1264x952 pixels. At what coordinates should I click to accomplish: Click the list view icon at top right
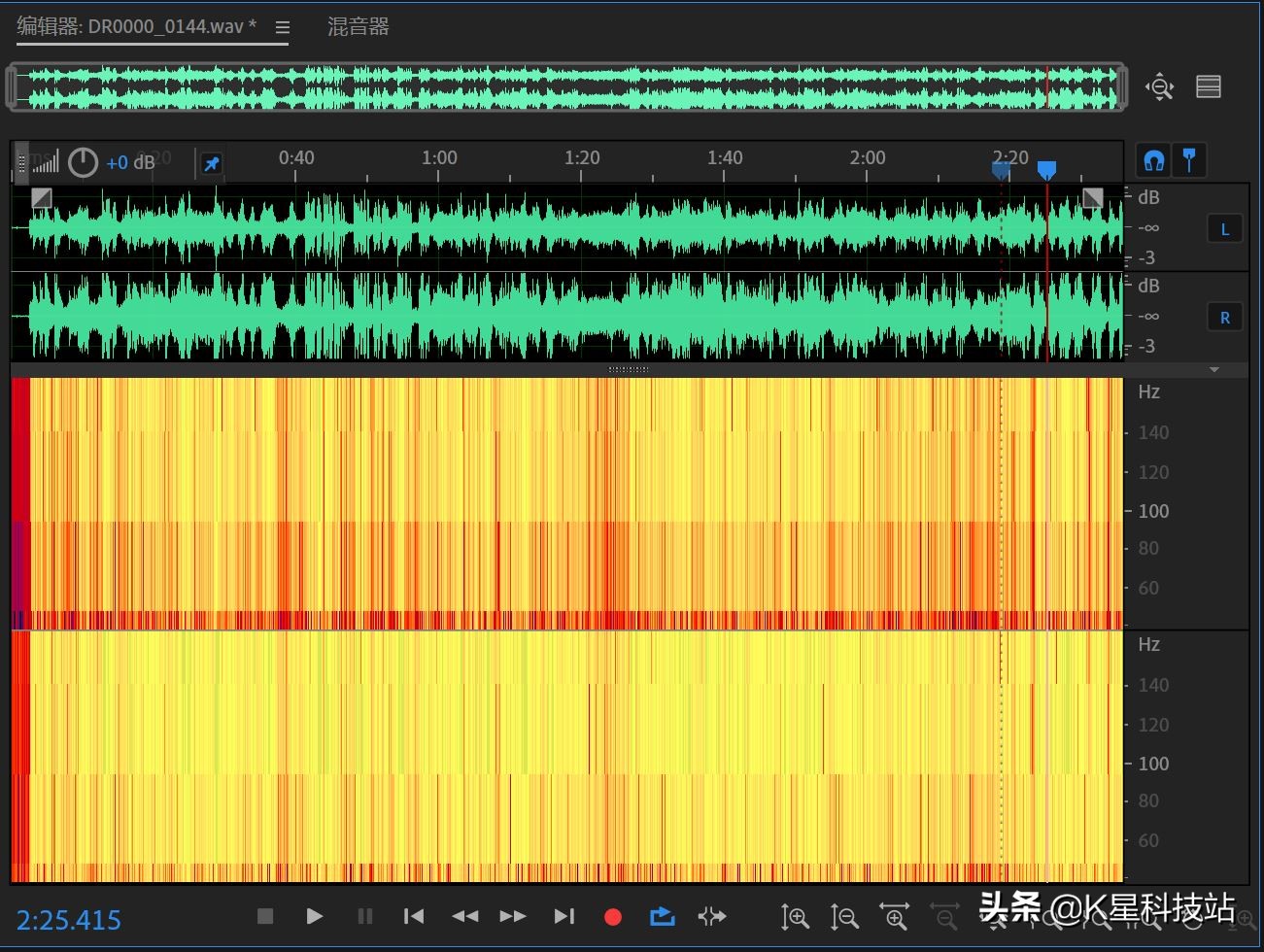click(1209, 86)
